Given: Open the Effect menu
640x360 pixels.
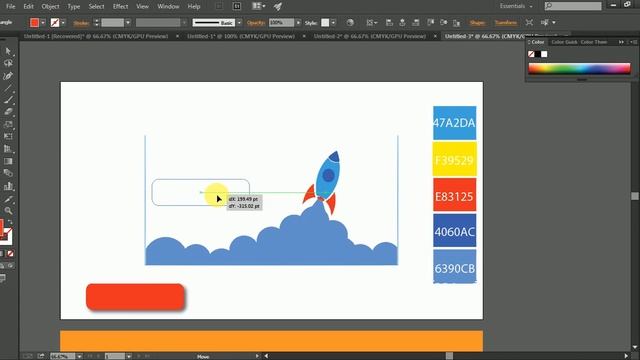Looking at the screenshot, I should pyautogui.click(x=120, y=7).
